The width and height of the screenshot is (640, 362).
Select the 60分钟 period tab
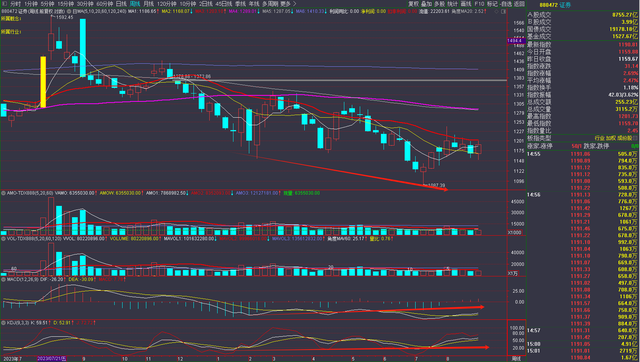coord(105,4)
